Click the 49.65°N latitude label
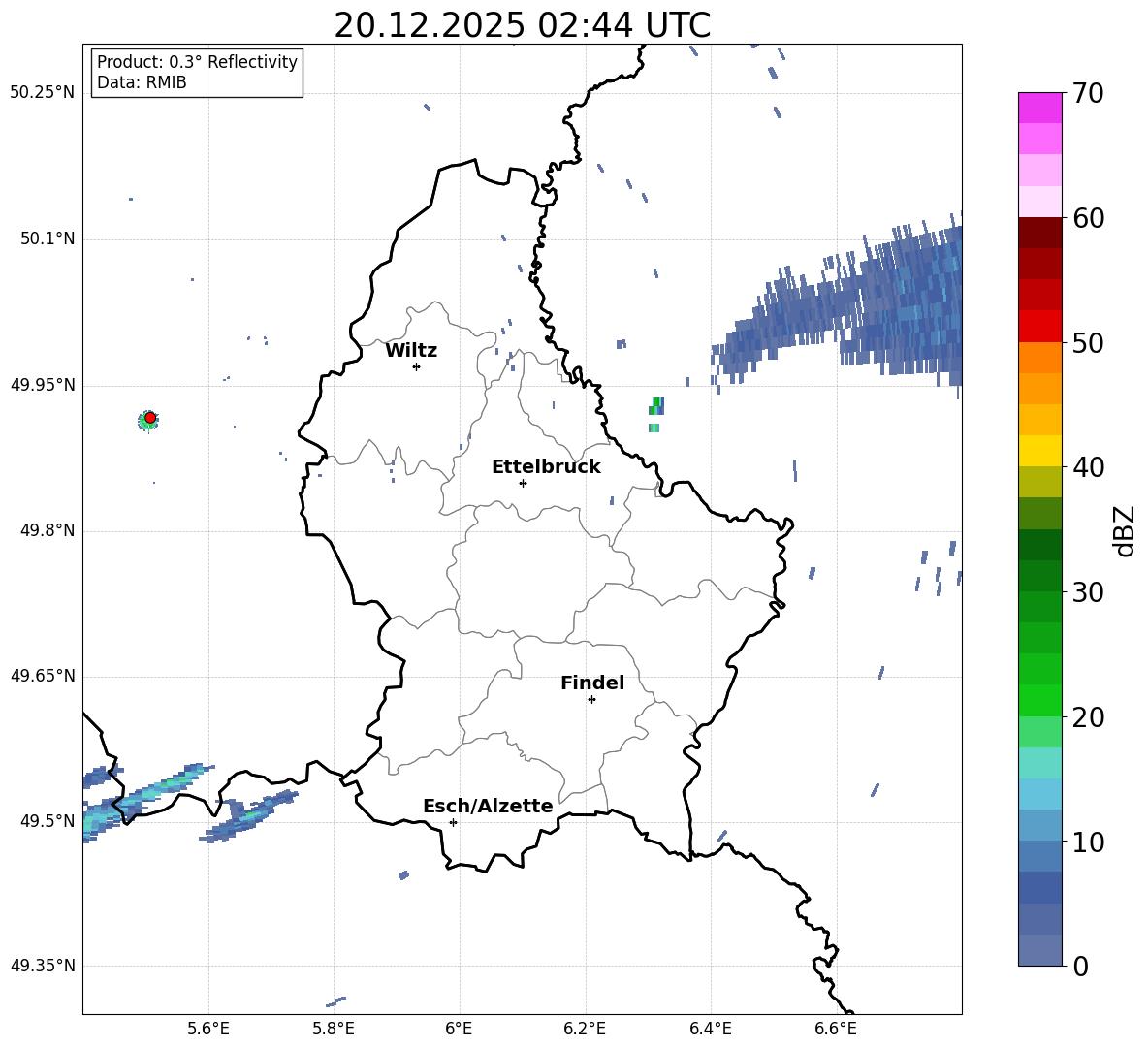This screenshot has width=1148, height=1048. click(43, 676)
